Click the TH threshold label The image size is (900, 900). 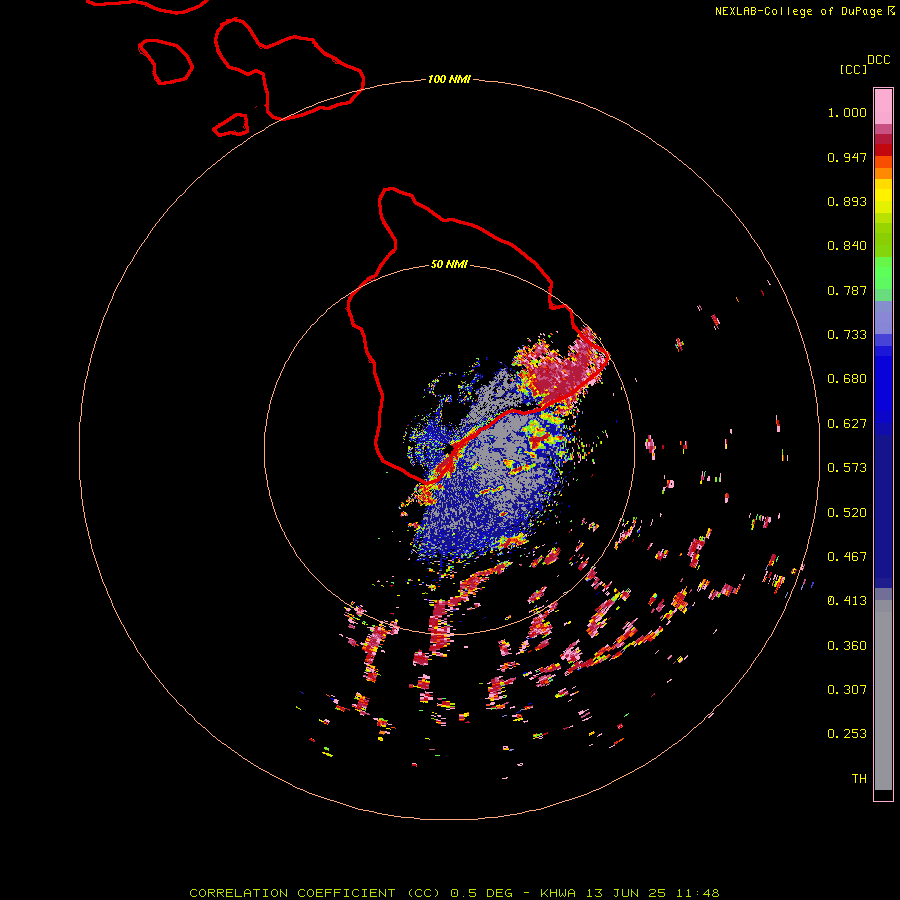[x=859, y=779]
